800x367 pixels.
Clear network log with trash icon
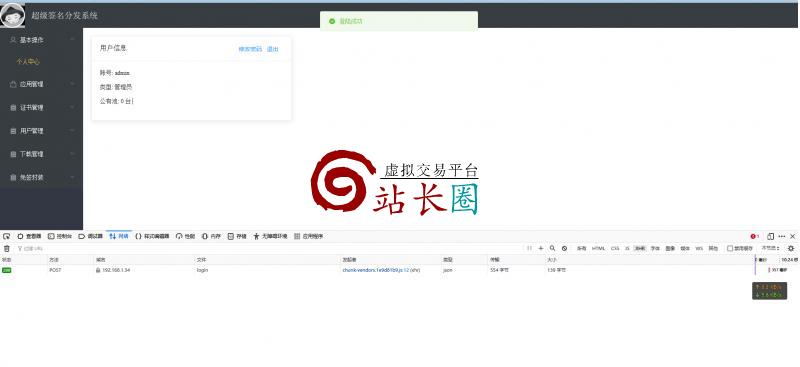pos(7,249)
